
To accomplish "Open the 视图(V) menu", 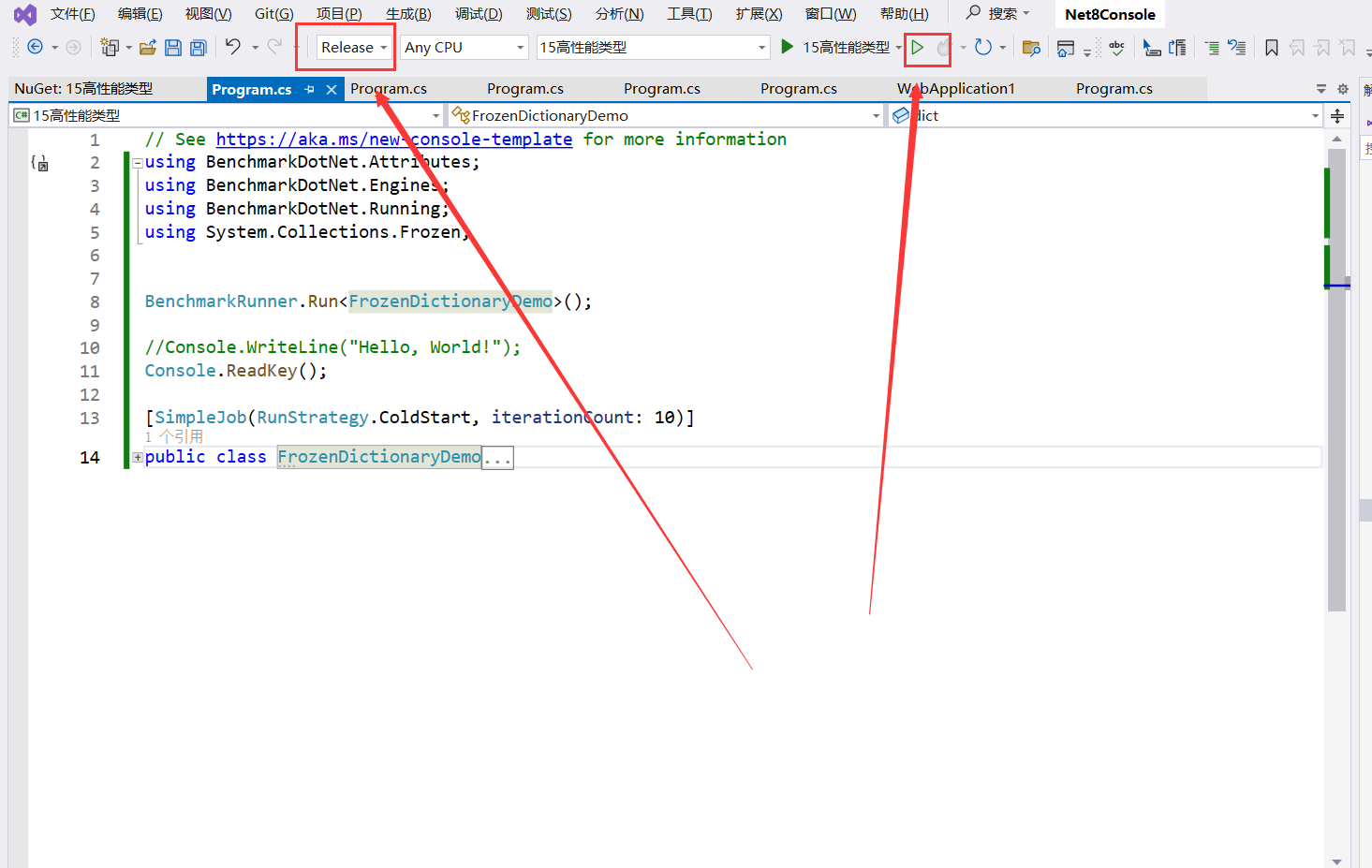I will click(208, 14).
